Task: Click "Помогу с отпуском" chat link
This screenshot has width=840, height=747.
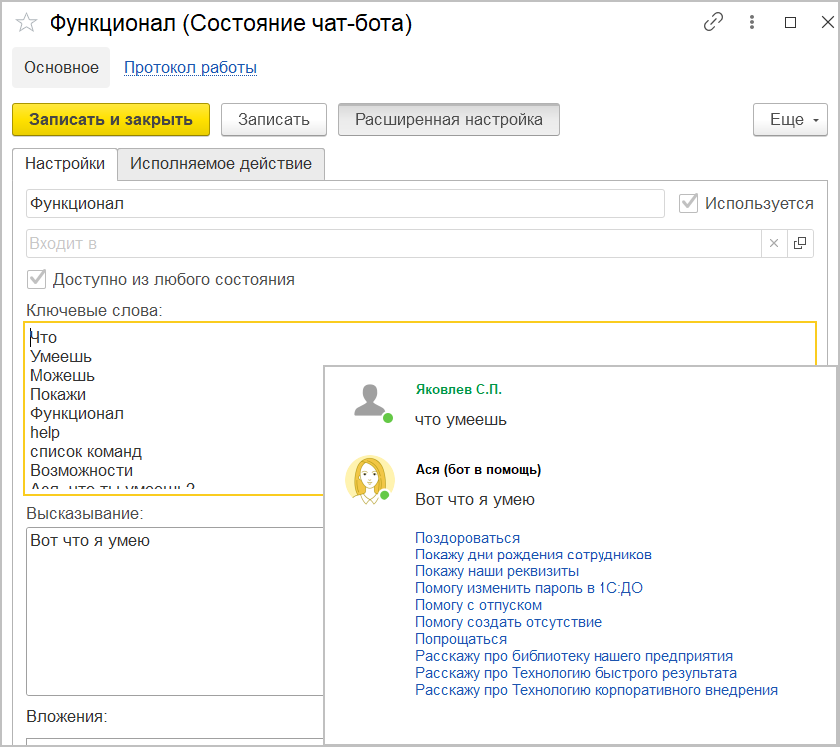Action: pos(479,605)
